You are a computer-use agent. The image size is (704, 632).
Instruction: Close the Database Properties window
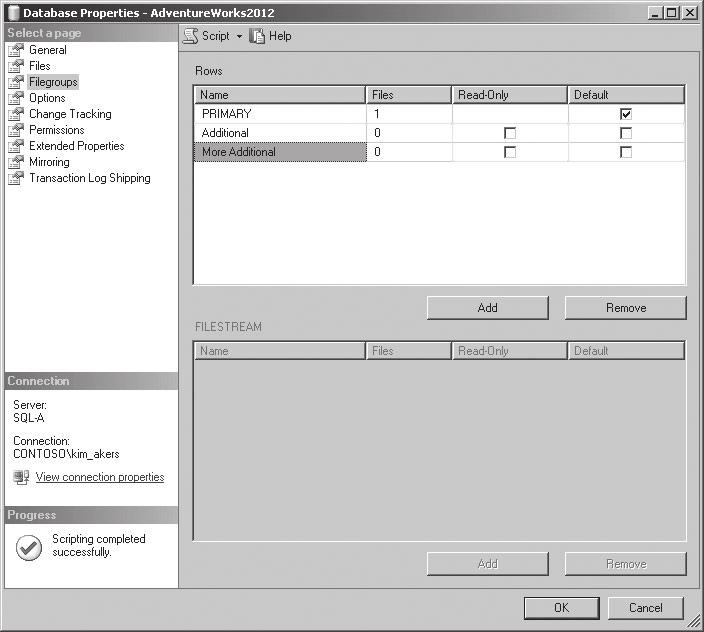(689, 13)
